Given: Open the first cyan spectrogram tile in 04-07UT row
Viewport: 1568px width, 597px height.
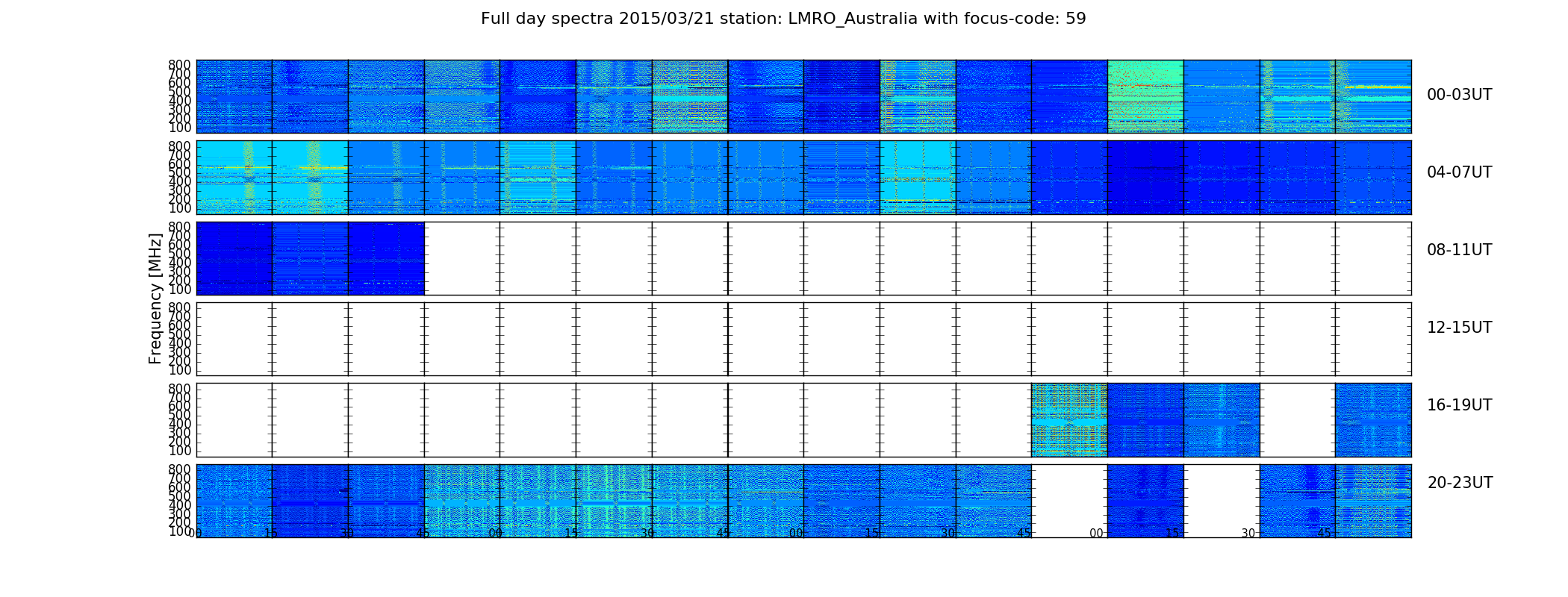Looking at the screenshot, I should coord(234,178).
